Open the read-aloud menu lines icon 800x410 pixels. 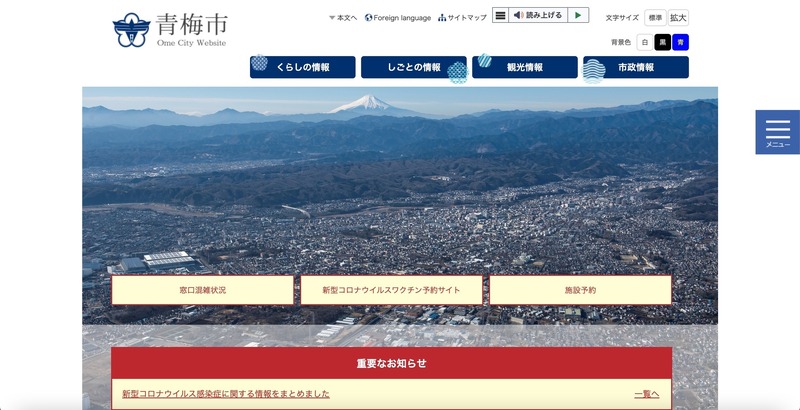click(500, 16)
